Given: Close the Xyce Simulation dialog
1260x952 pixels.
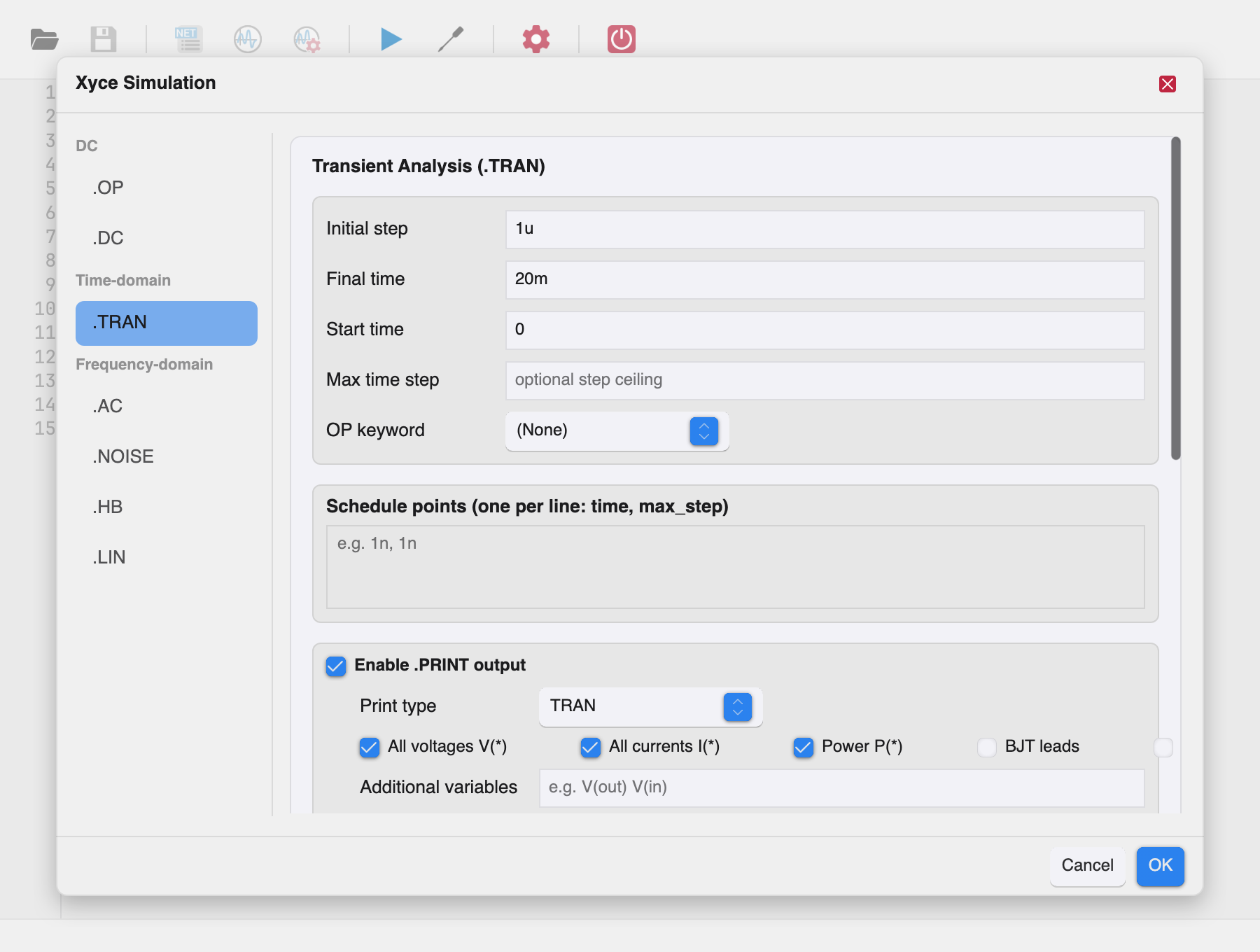Looking at the screenshot, I should tap(1168, 84).
